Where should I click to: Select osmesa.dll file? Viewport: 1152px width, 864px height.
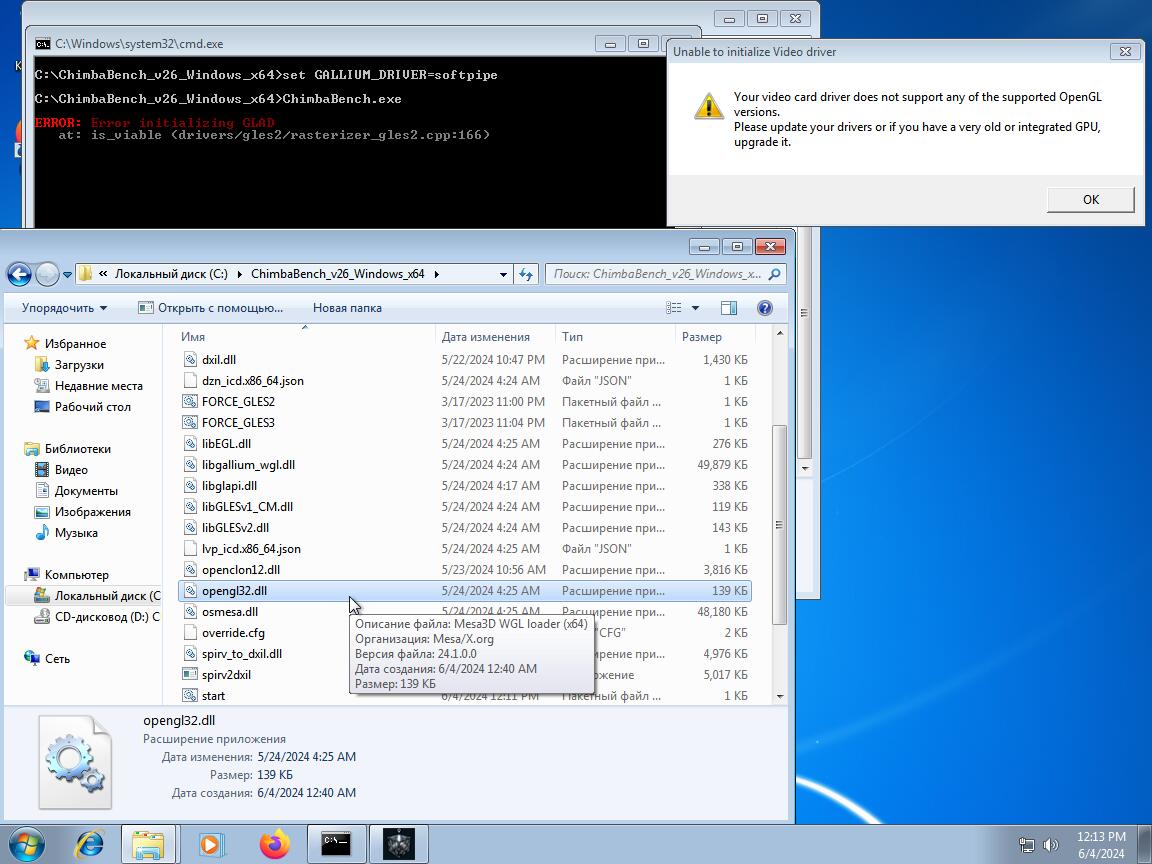[x=464, y=612]
